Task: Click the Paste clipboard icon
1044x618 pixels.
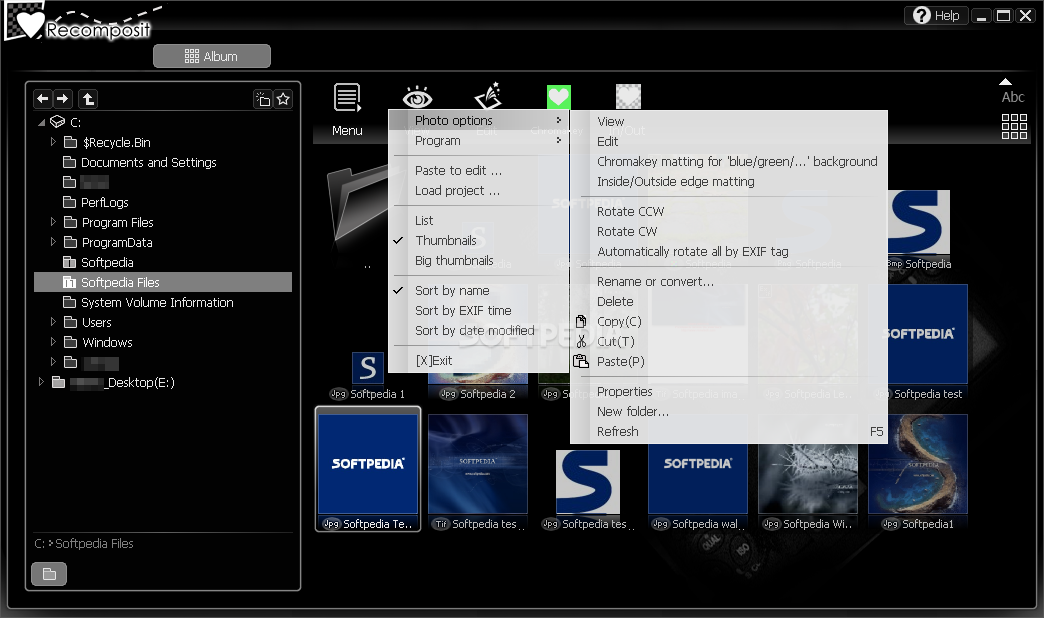Action: 581,362
